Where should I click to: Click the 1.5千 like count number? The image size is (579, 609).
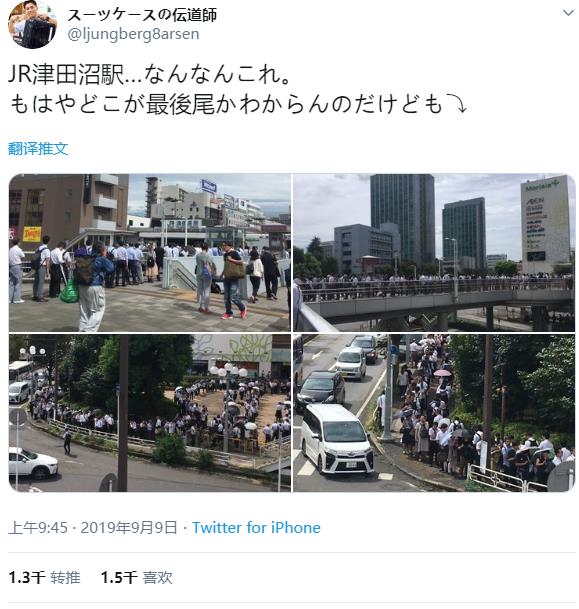coord(119,578)
